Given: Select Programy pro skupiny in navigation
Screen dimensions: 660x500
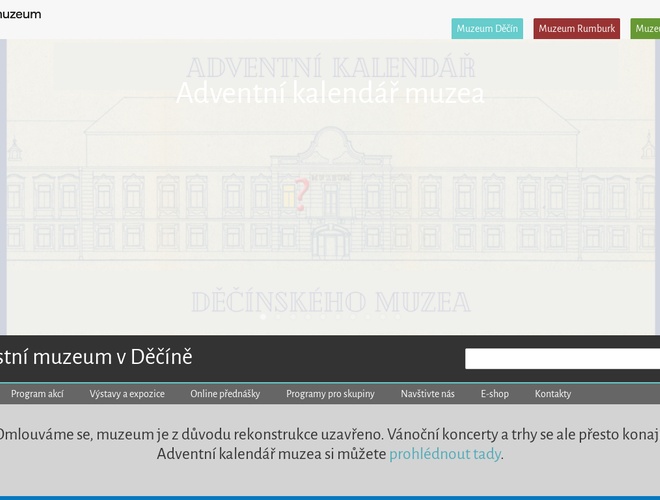Looking at the screenshot, I should 330,394.
